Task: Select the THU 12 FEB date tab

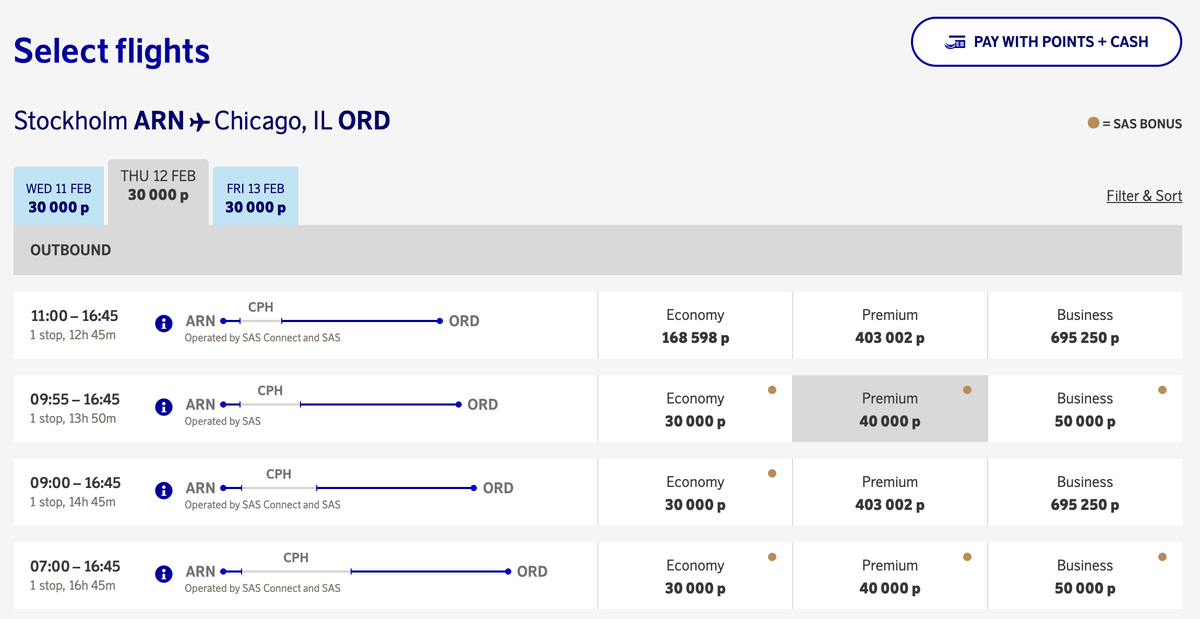Action: (158, 186)
